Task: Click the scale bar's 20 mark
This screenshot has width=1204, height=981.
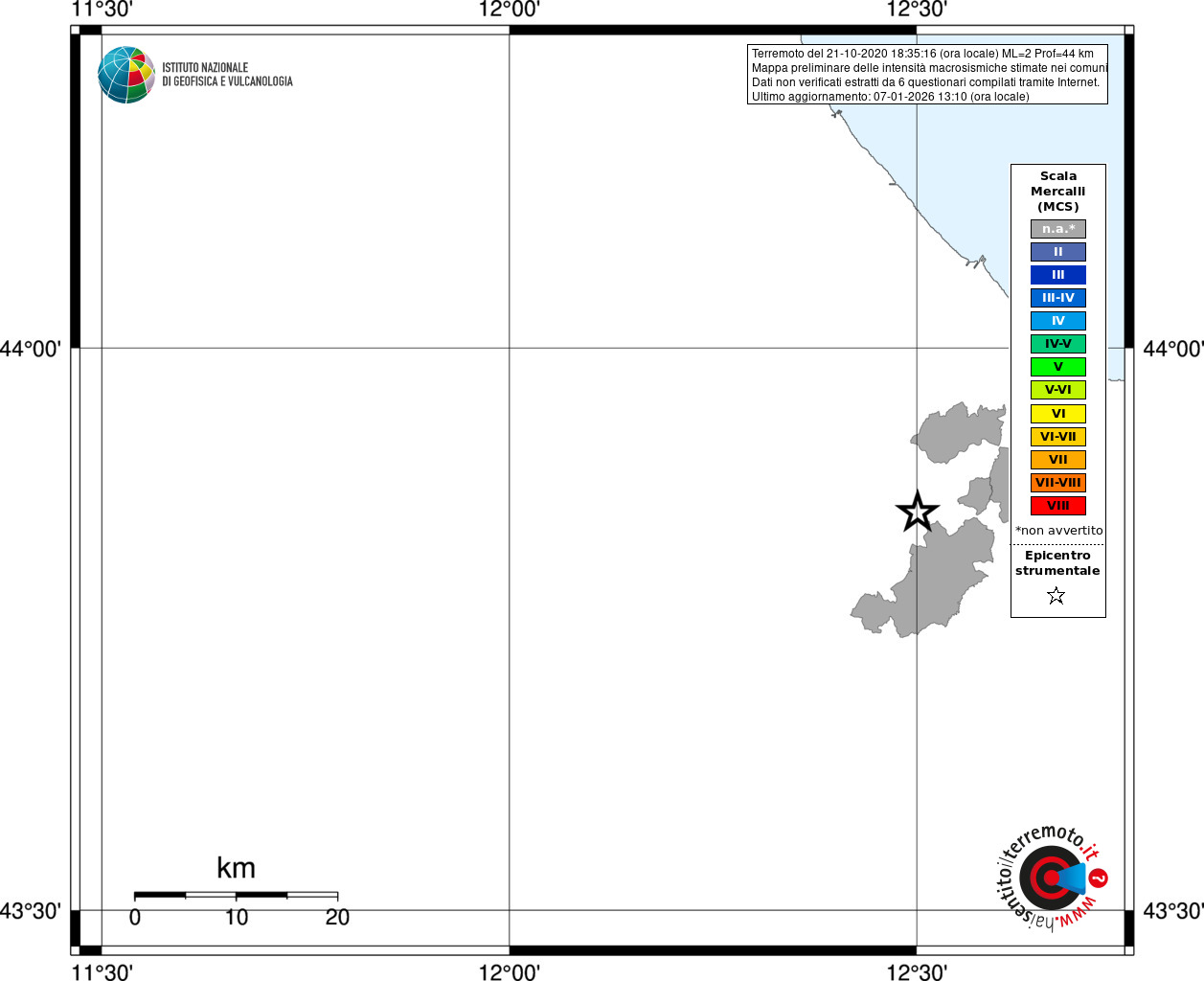Action: [x=337, y=918]
